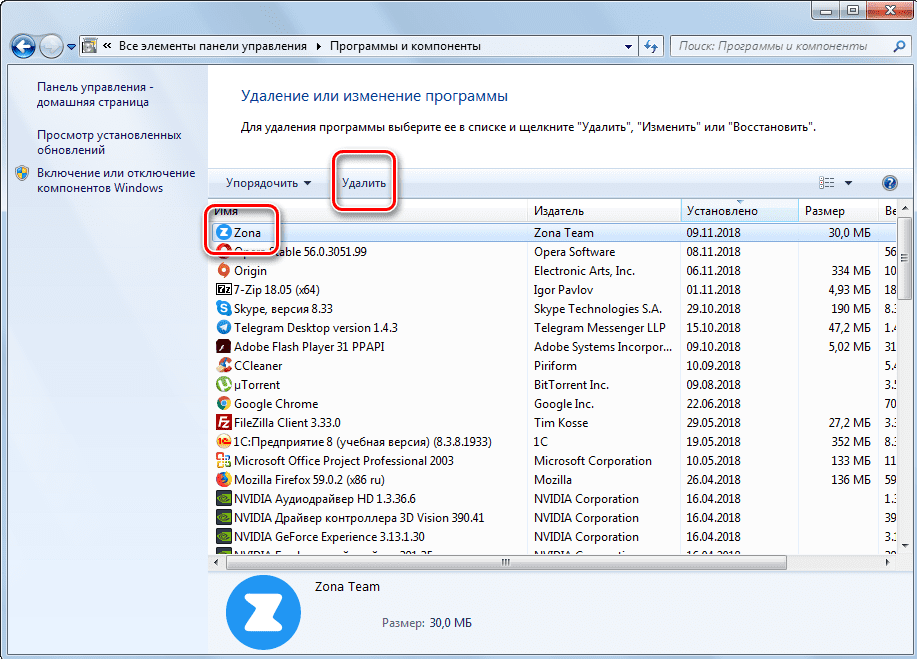917x659 pixels.
Task: Click the large Zona logo in details pane
Action: click(263, 612)
